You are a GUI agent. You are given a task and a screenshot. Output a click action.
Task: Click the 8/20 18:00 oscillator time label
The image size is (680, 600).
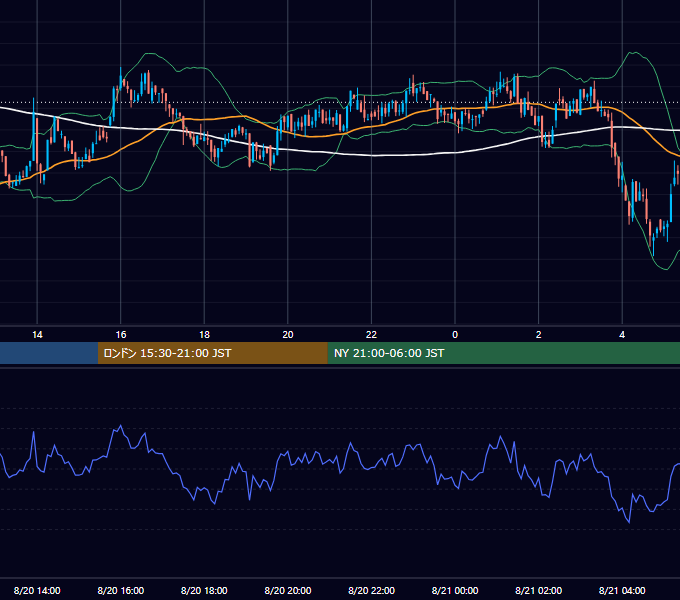coord(204,590)
